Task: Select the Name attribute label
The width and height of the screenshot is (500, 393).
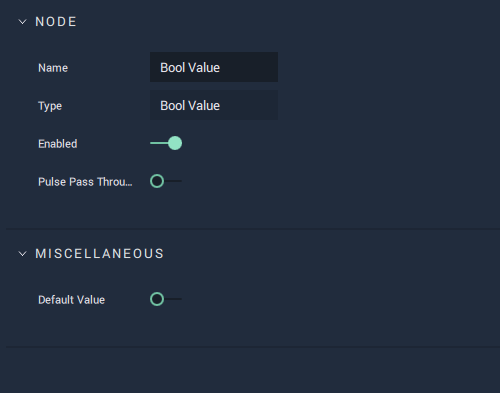Action: pyautogui.click(x=53, y=68)
